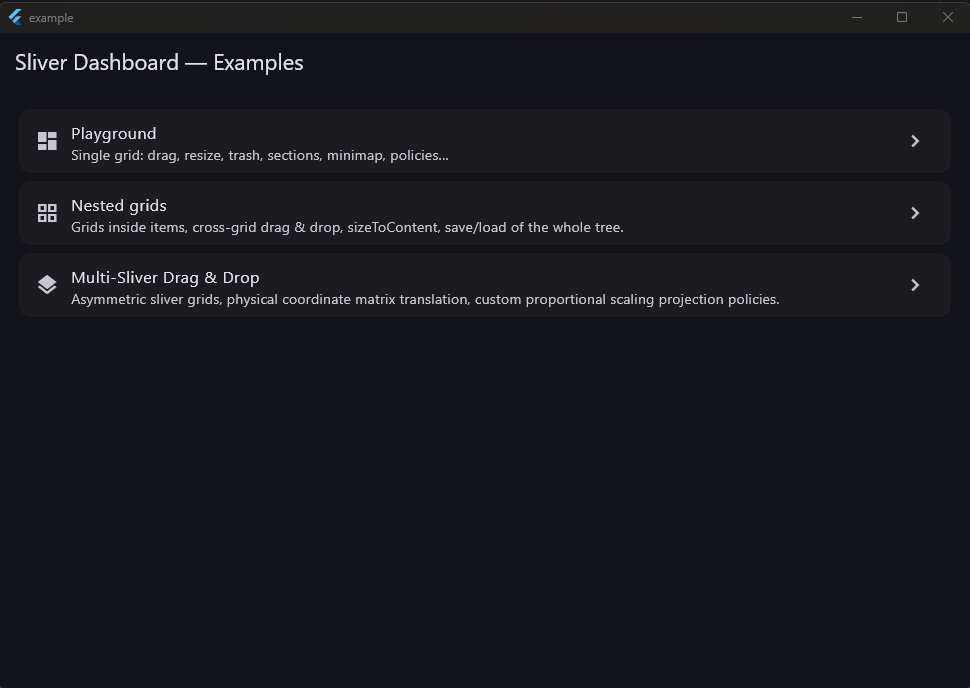
Task: Click the Multi-Sliver layers icon
Action: coord(47,285)
